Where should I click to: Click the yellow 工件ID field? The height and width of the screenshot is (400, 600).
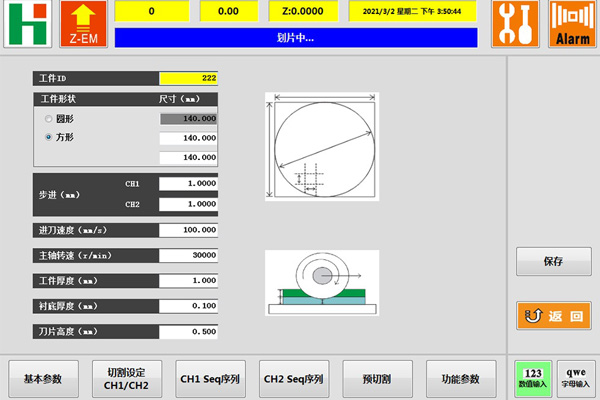189,78
